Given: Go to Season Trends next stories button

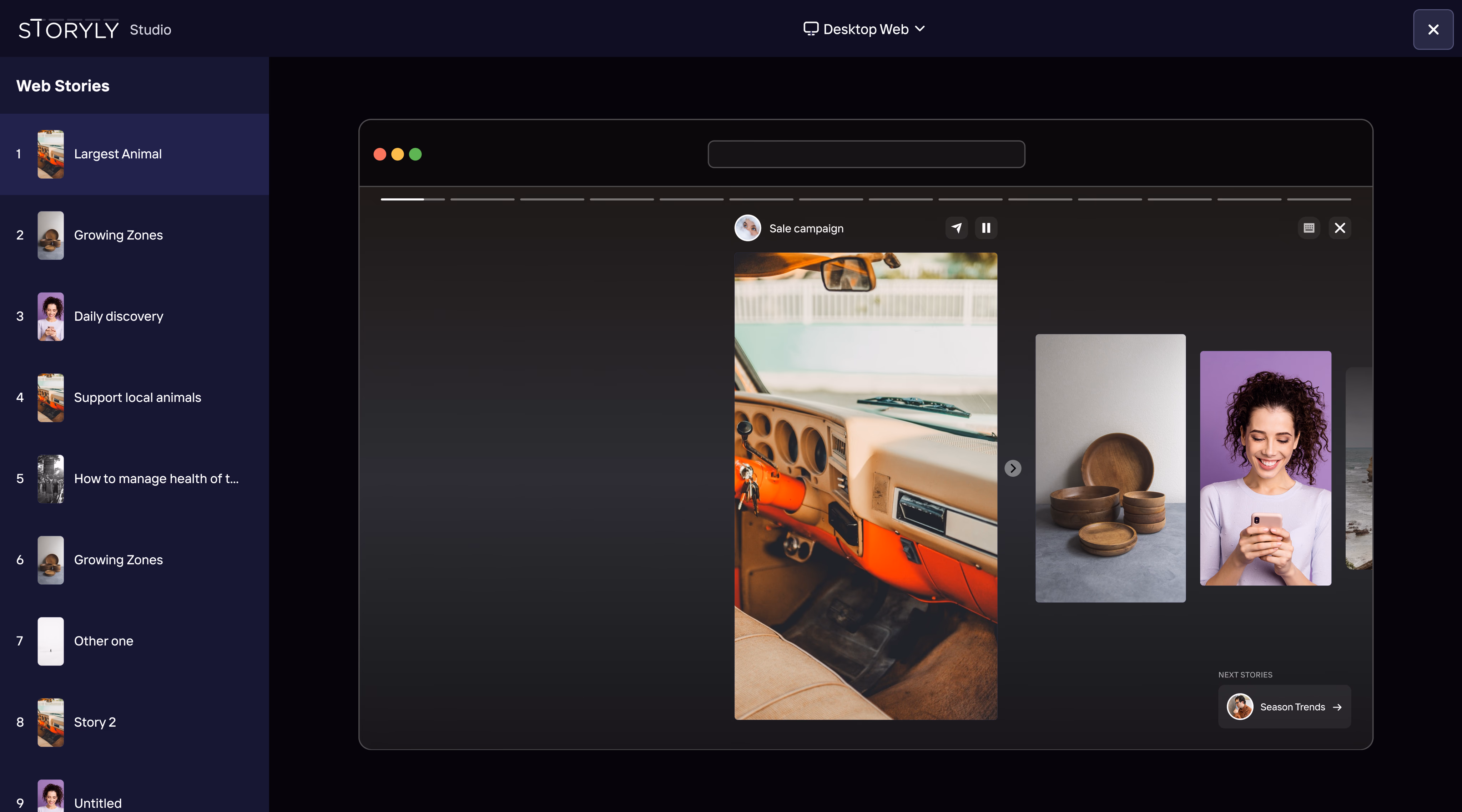Looking at the screenshot, I should 1284,707.
